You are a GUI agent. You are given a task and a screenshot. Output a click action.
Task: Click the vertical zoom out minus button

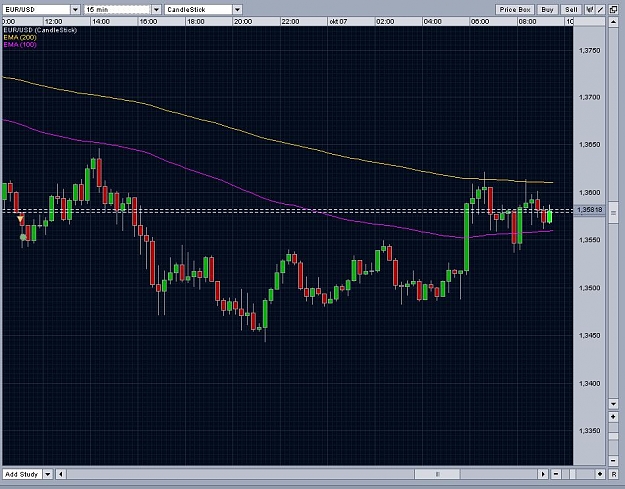click(613, 461)
